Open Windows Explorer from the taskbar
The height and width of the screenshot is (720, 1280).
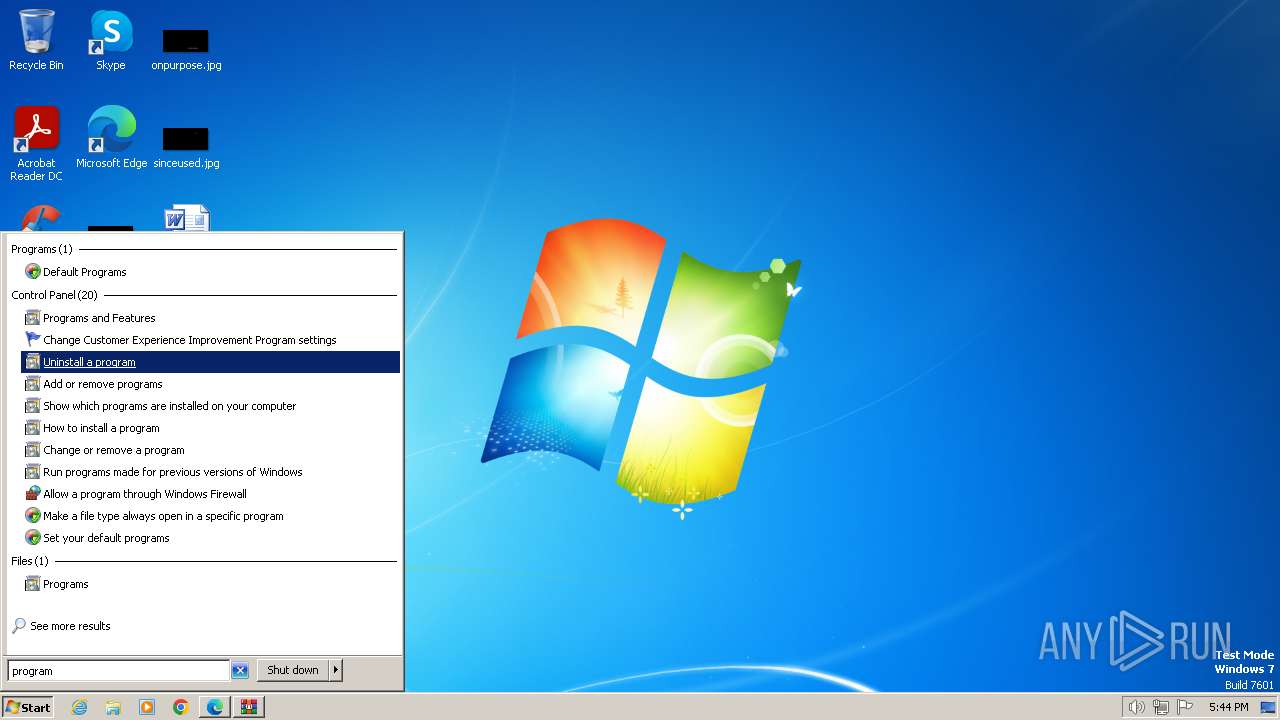113,707
